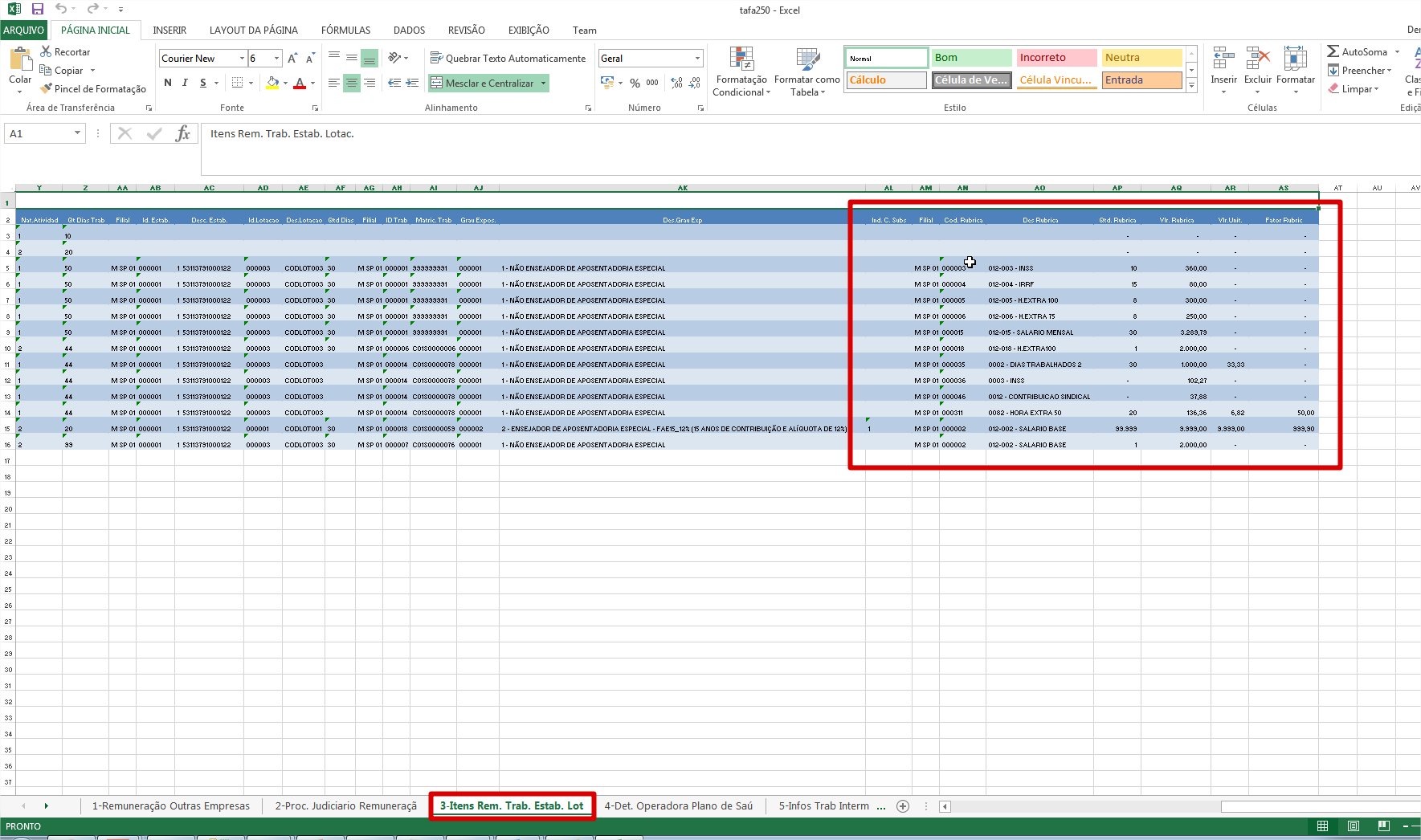Screen dimensions: 1421x840
Task: Undo the last action
Action: click(61, 9)
